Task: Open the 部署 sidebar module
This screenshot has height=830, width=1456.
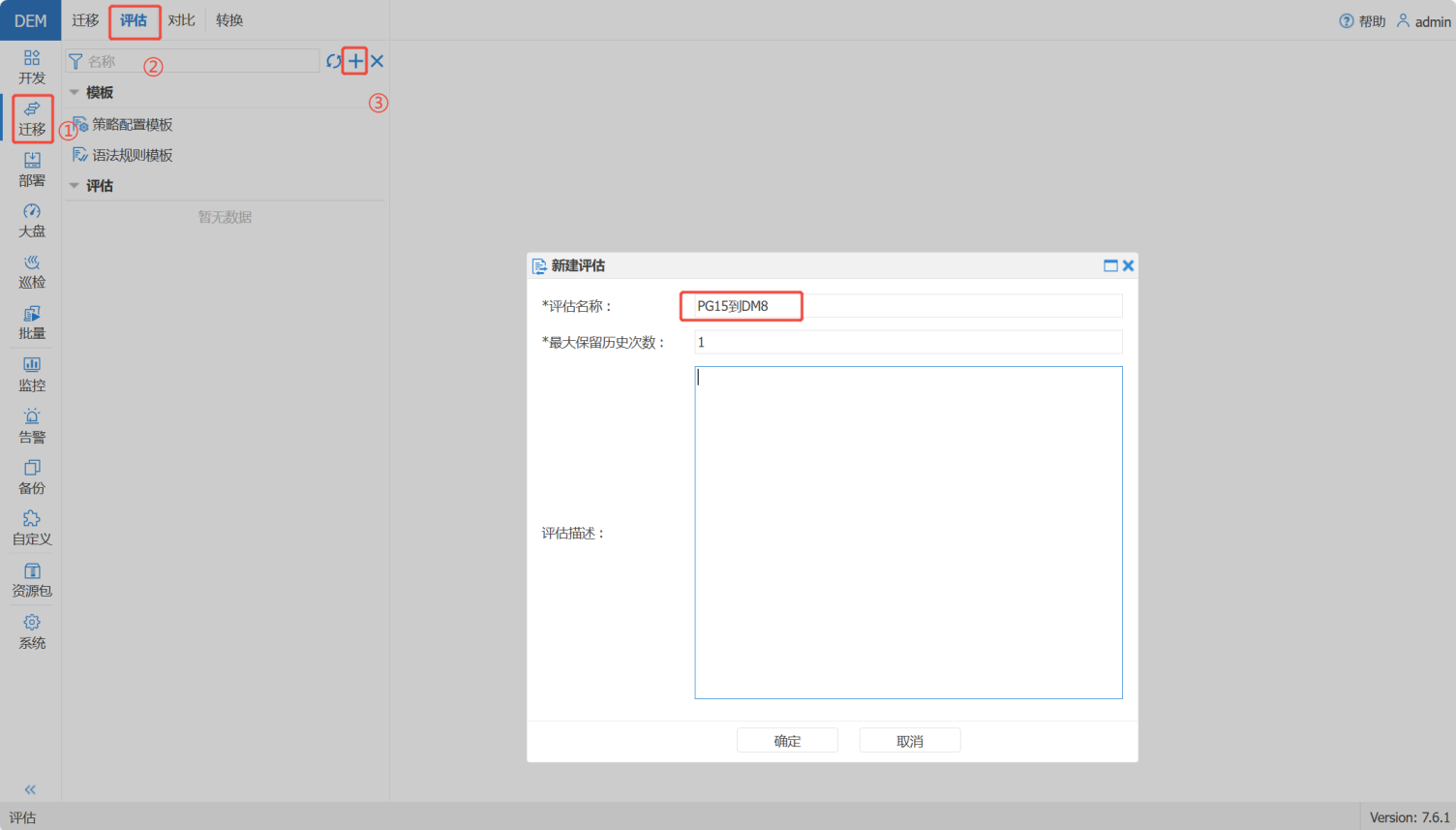Action: coord(31,170)
